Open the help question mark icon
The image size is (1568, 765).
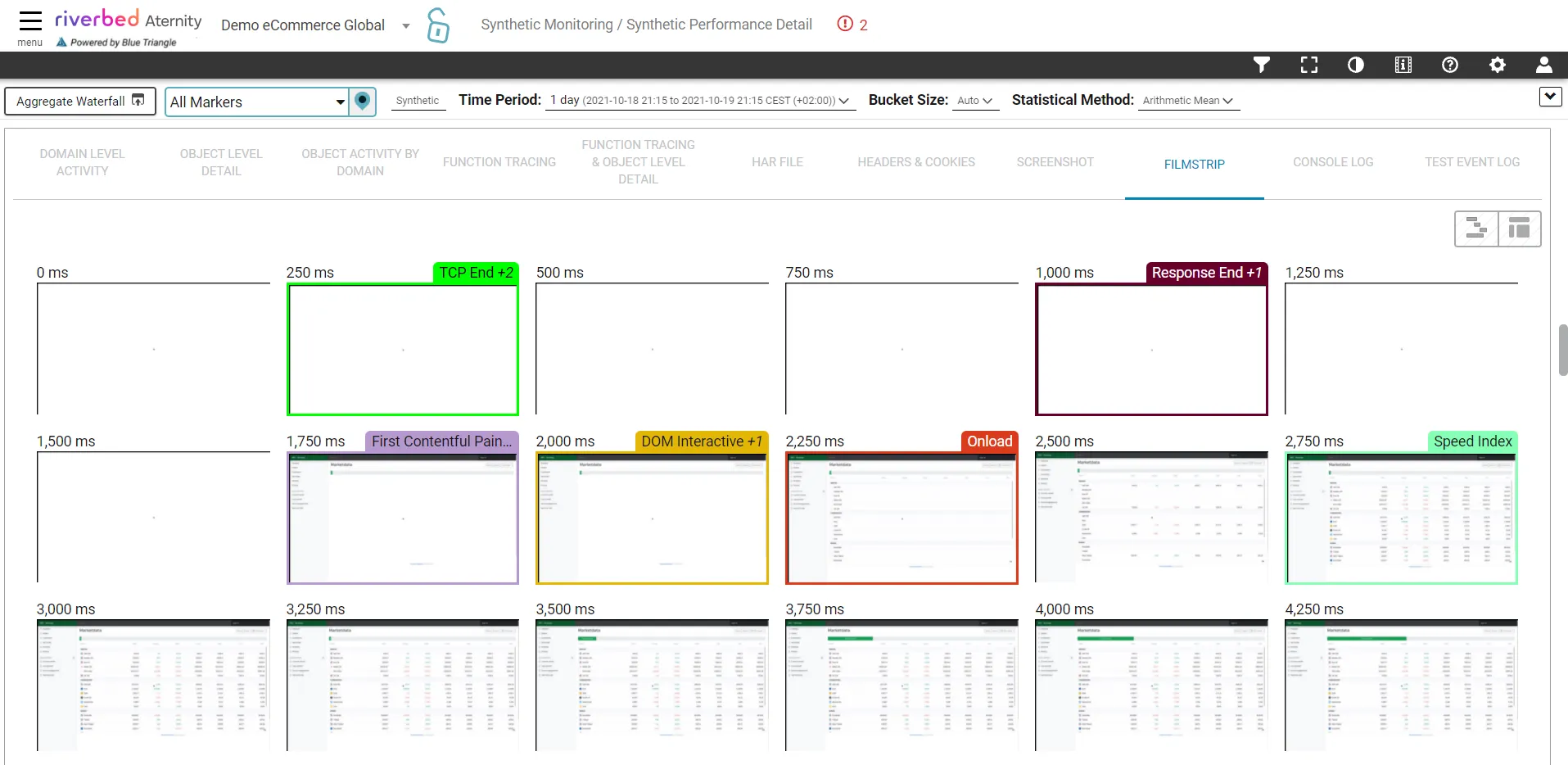[1450, 65]
